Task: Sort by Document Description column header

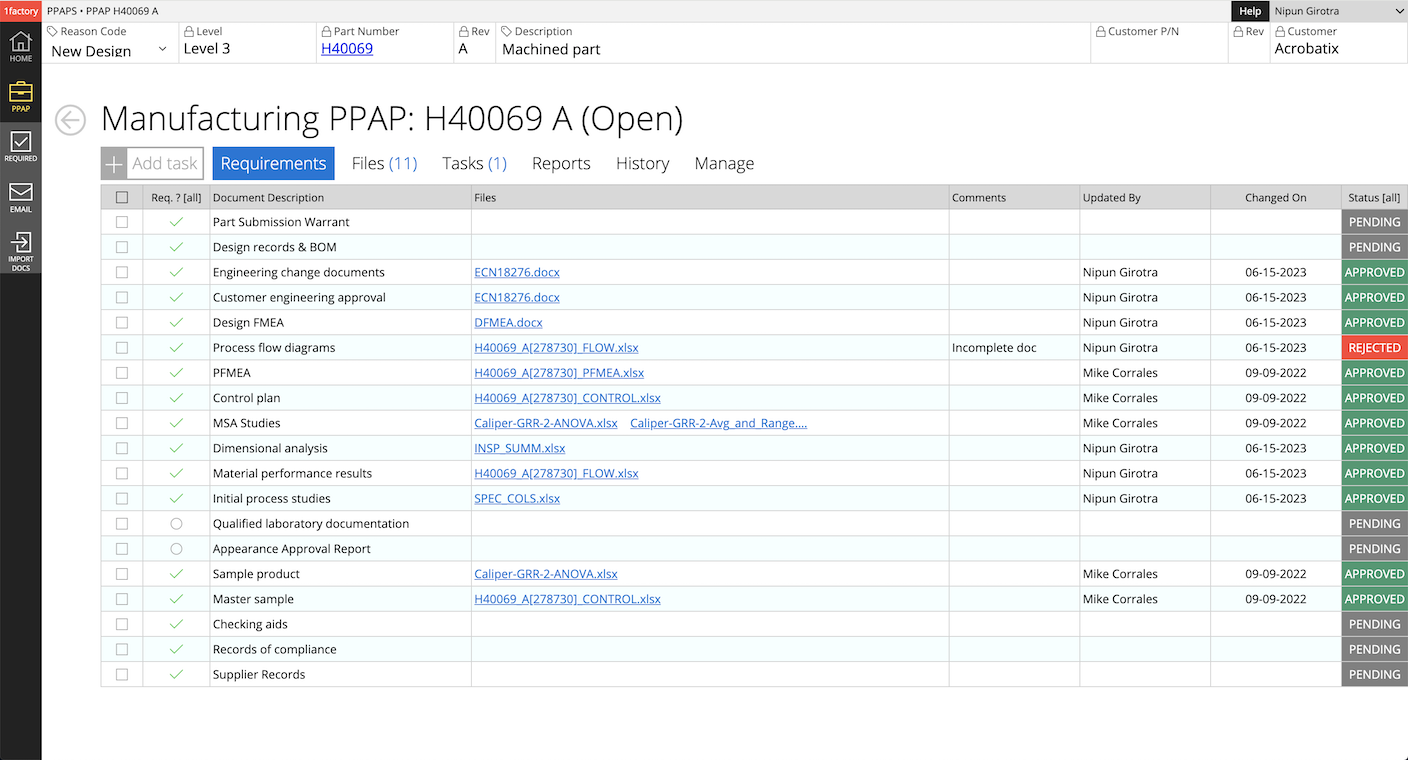Action: click(340, 198)
